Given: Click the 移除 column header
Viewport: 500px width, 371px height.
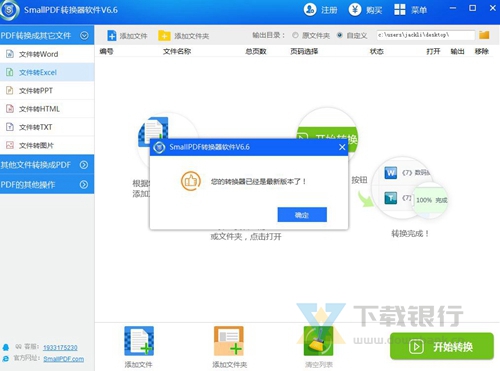Looking at the screenshot, I should pyautogui.click(x=482, y=51).
